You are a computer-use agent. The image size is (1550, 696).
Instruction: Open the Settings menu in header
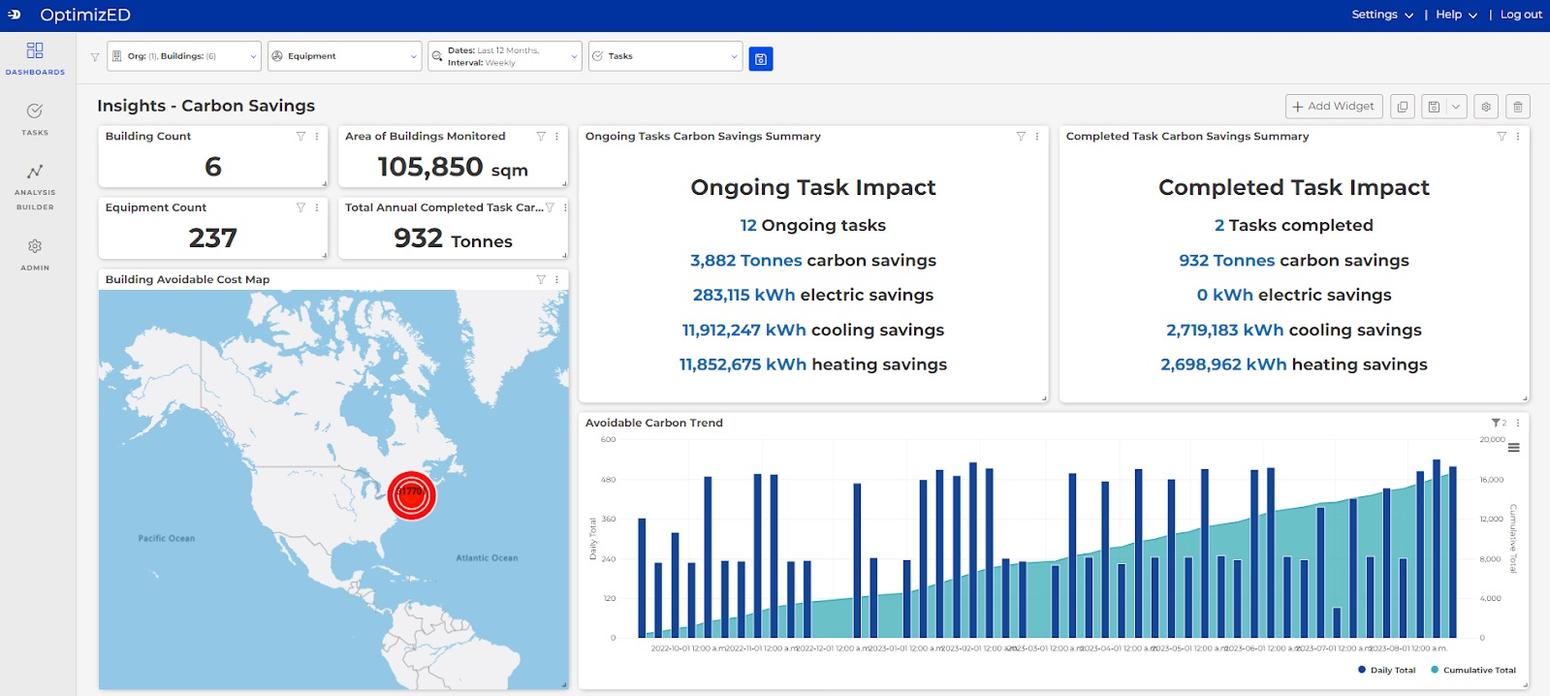coord(1381,15)
